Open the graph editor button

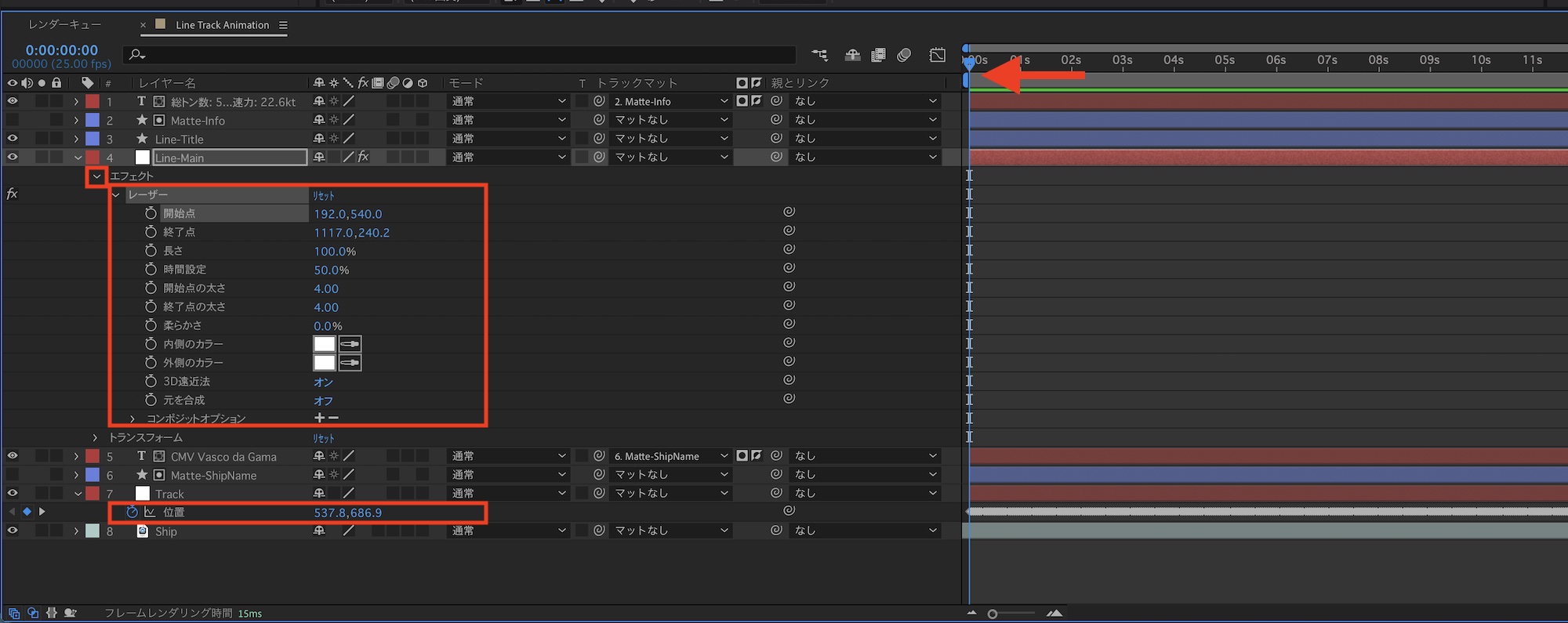pyautogui.click(x=938, y=55)
